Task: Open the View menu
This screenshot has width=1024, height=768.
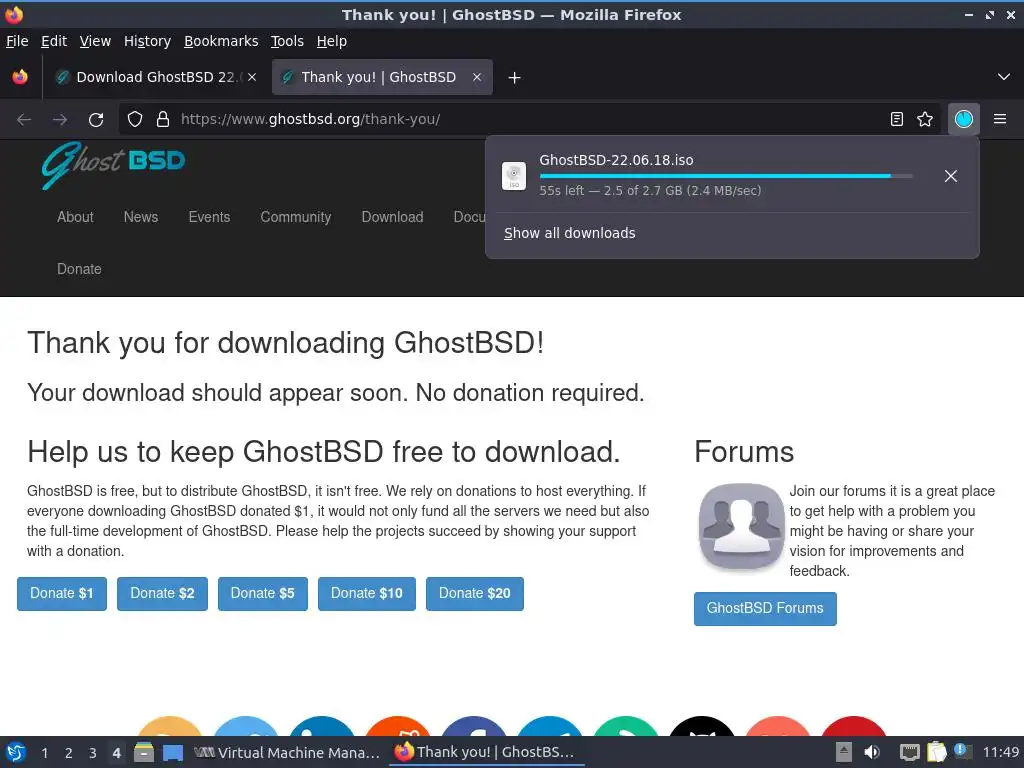Action: coord(95,41)
